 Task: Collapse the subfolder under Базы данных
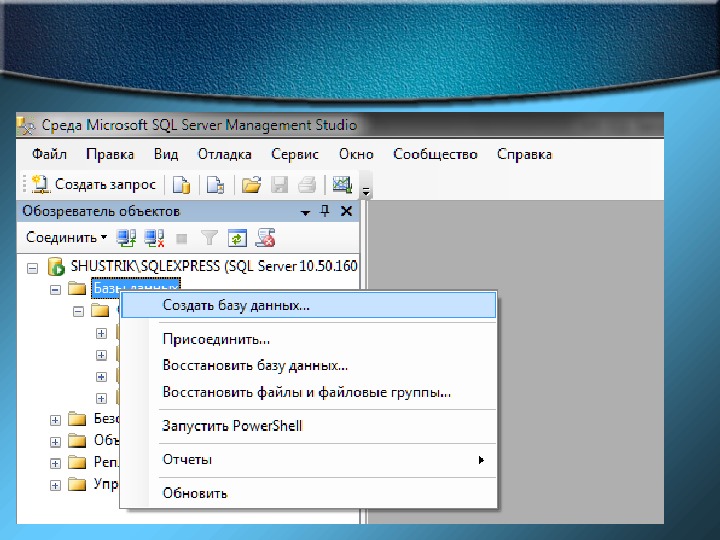(x=79, y=312)
